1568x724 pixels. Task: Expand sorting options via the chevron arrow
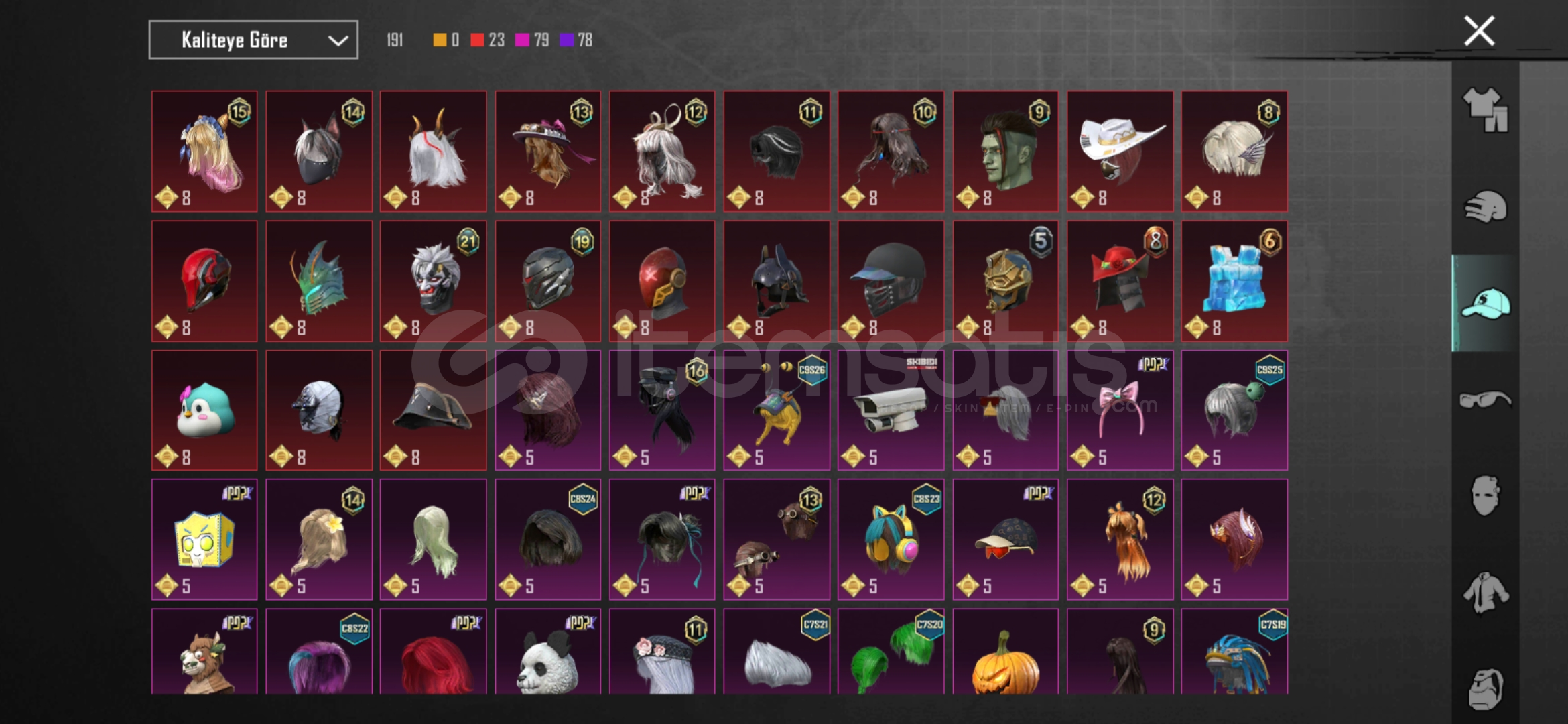338,41
